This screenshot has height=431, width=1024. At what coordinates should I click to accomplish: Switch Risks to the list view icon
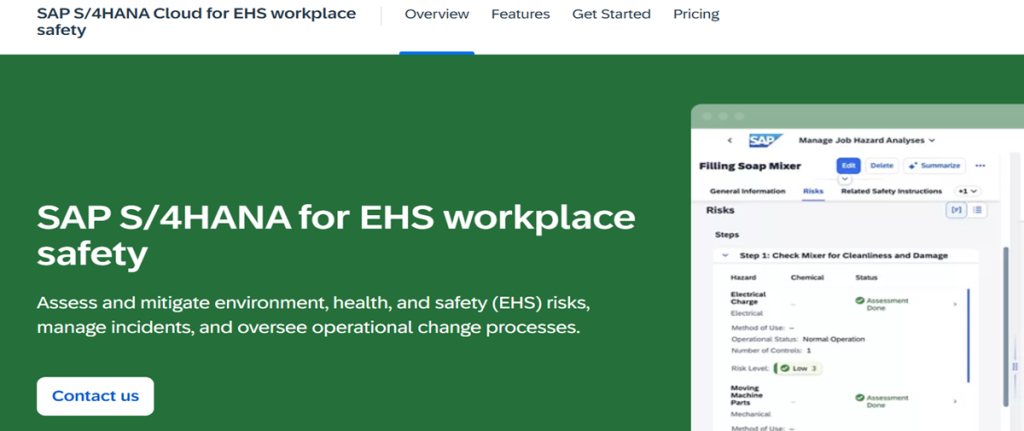977,210
